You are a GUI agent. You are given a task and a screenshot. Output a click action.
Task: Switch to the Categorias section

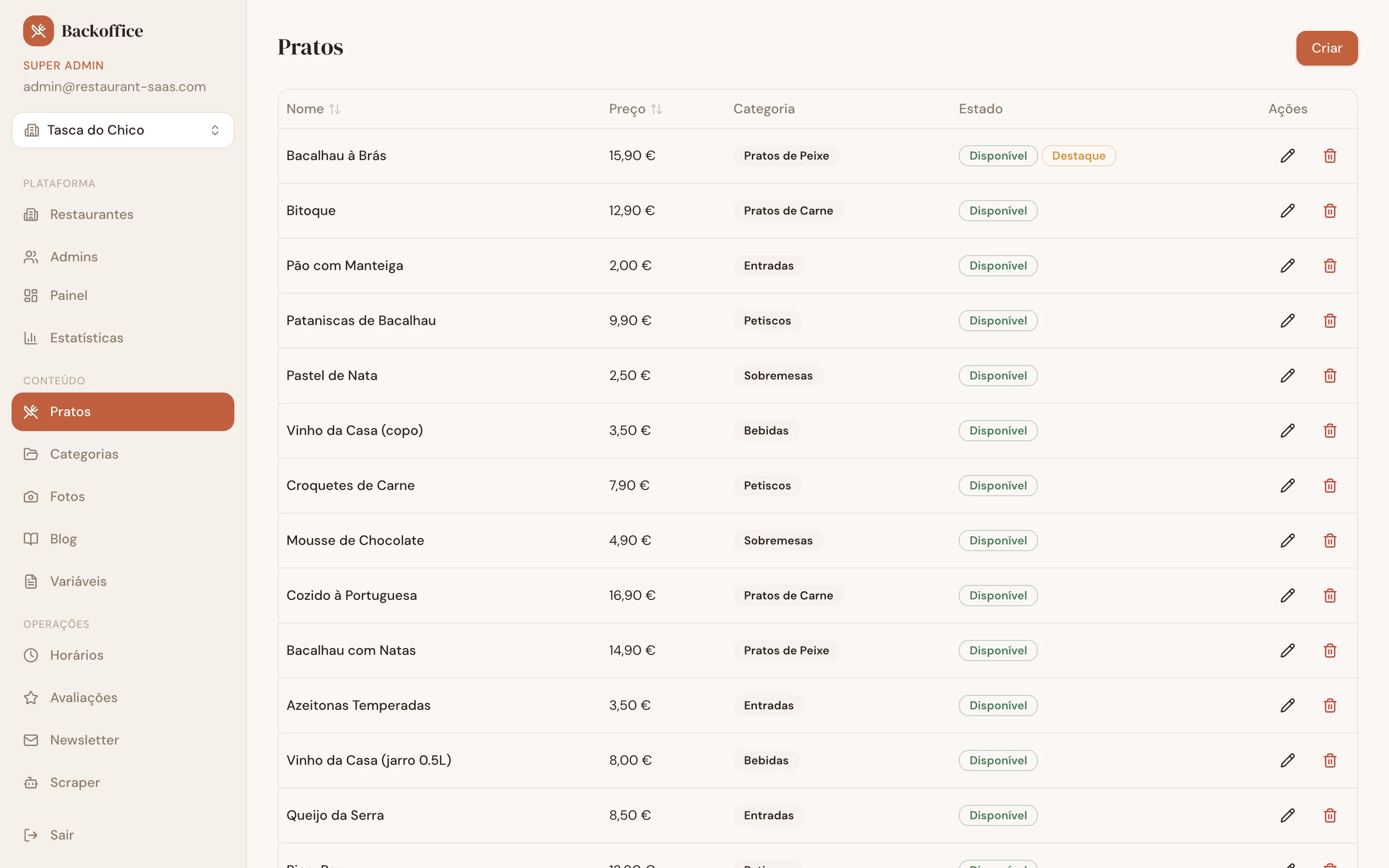[84, 453]
